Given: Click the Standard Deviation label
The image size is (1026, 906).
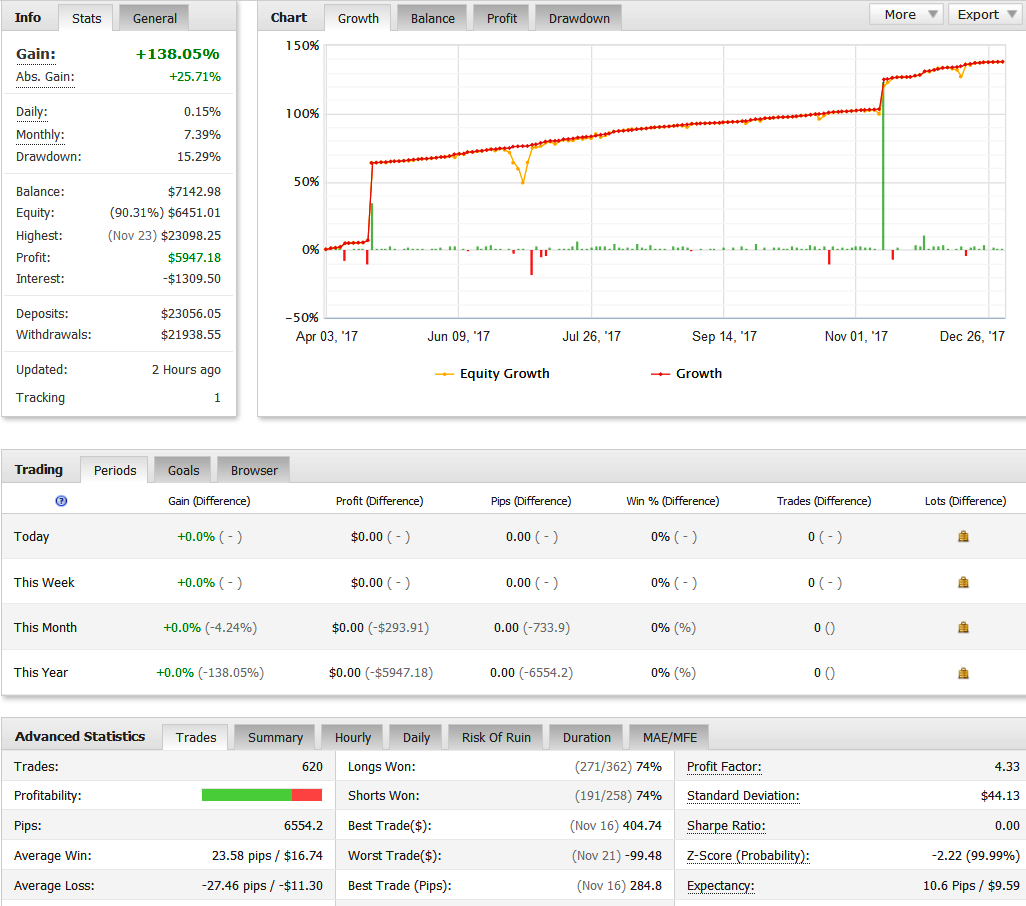Looking at the screenshot, I should click(743, 796).
